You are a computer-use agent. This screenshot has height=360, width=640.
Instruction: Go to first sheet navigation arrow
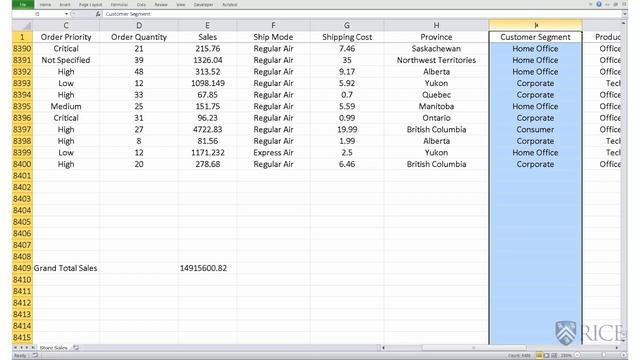point(16,348)
